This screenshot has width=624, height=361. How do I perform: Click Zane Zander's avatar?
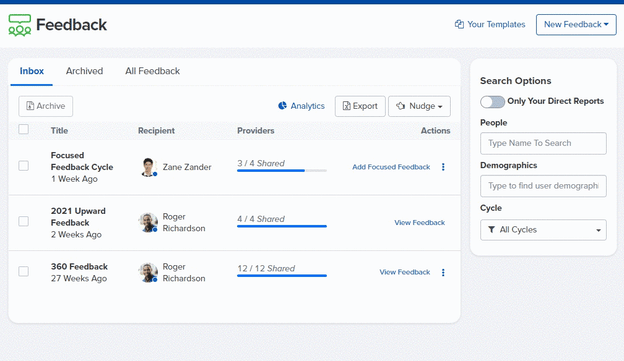click(148, 167)
